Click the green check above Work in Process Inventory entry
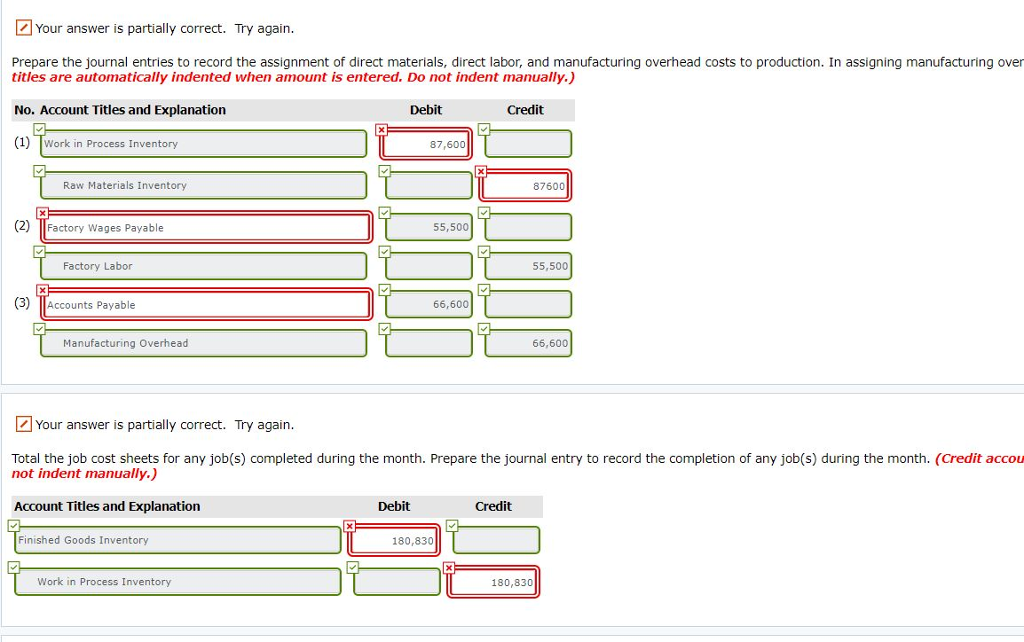 click(x=40, y=128)
